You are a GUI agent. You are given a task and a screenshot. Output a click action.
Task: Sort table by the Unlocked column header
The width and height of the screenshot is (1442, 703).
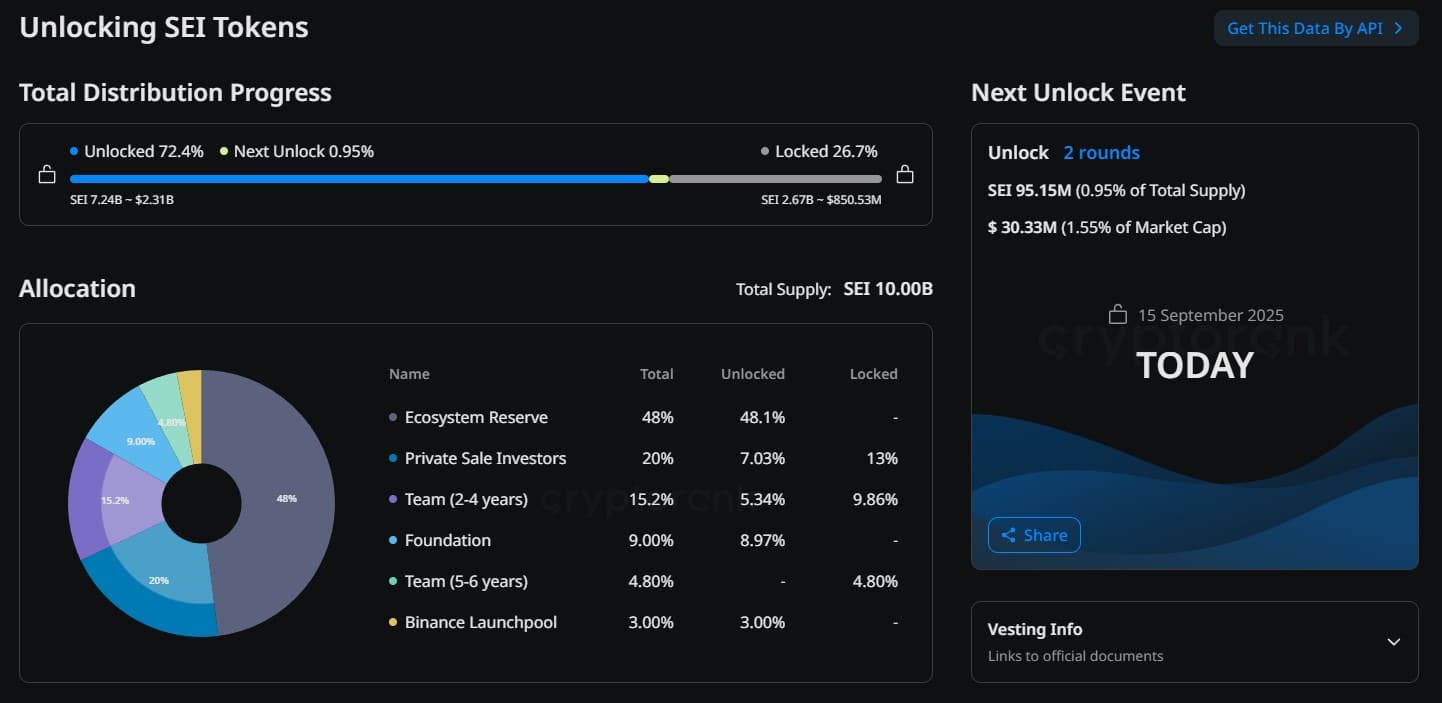[x=752, y=374]
